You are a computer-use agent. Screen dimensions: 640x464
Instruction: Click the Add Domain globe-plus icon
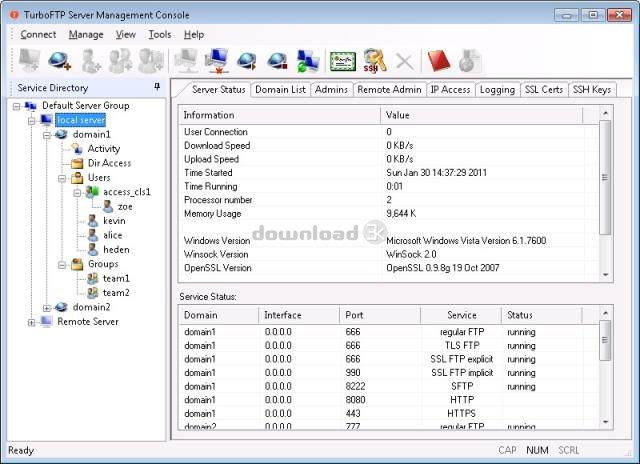60,60
